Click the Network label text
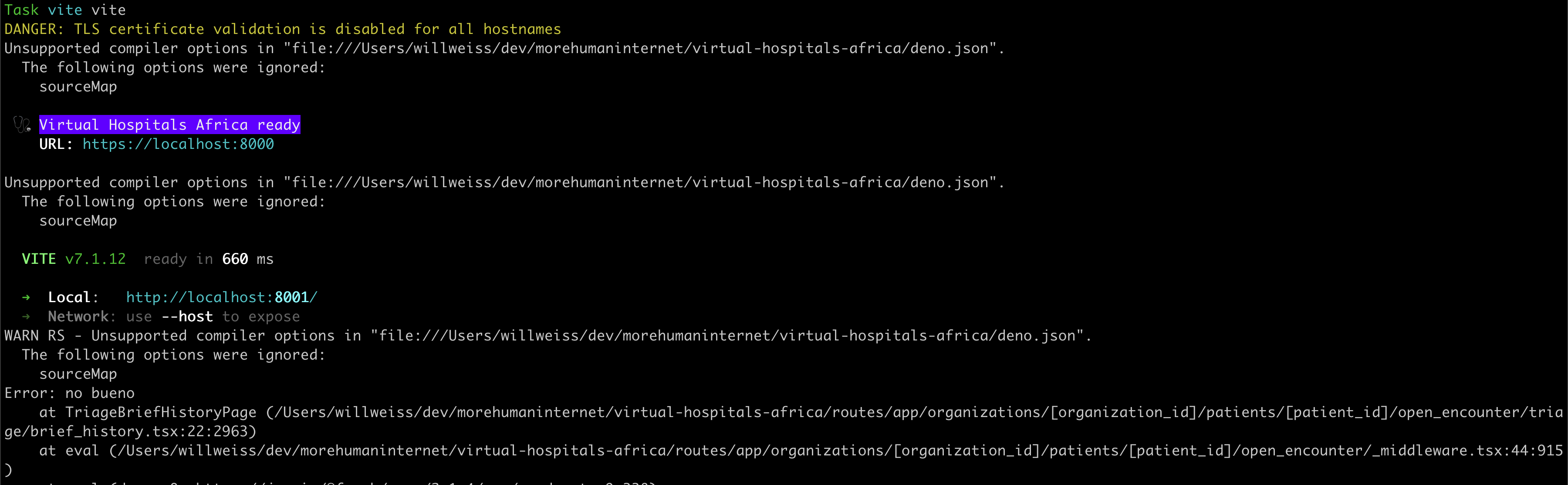Screen dimensions: 1568x485 tap(78, 317)
